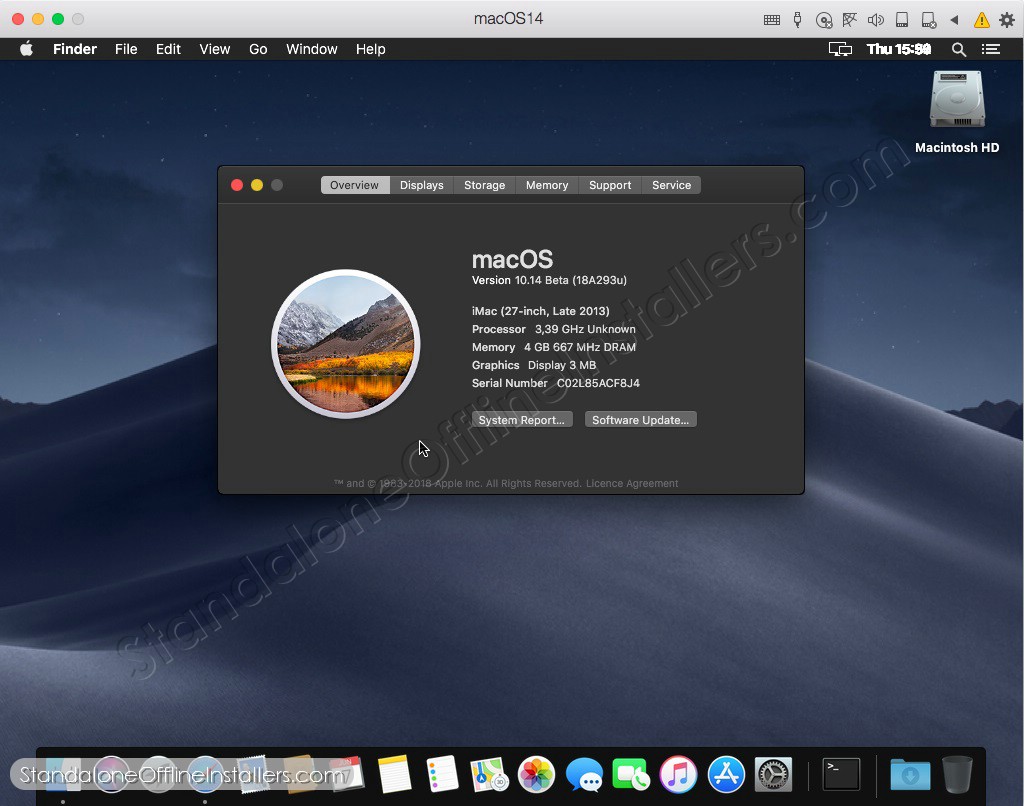
Task: Open Calendar from the Dock
Action: [346, 774]
